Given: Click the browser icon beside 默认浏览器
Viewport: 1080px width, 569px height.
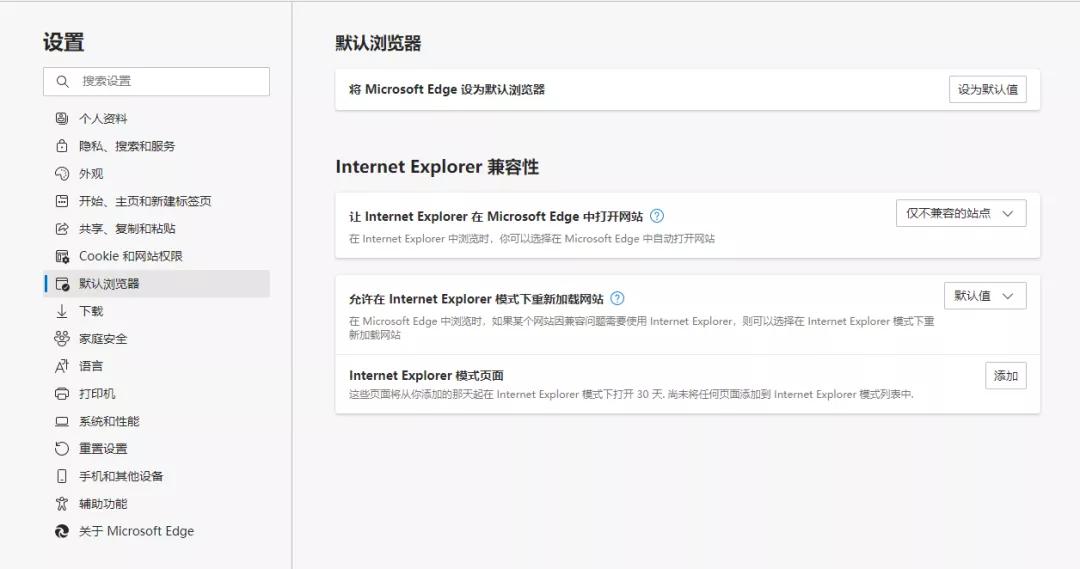Looking at the screenshot, I should pyautogui.click(x=62, y=284).
